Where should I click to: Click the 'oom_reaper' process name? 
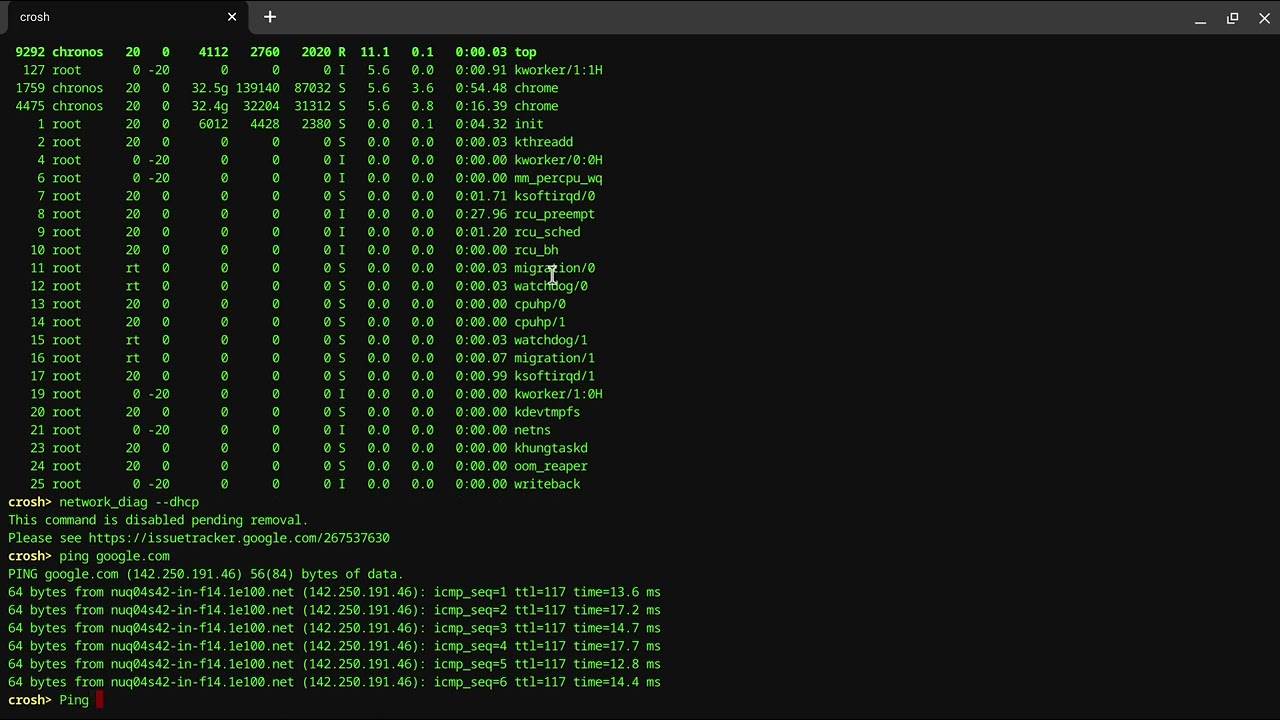(x=550, y=466)
